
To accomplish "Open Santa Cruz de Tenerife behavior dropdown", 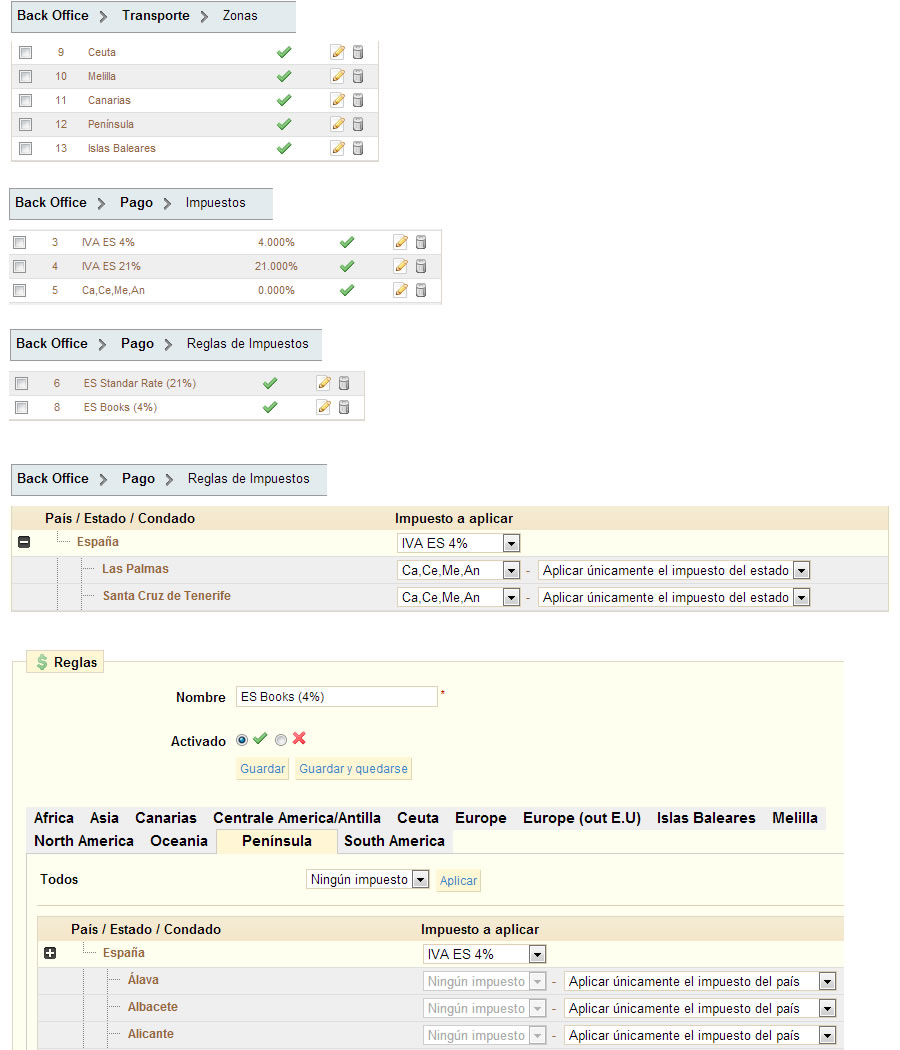I will [674, 597].
